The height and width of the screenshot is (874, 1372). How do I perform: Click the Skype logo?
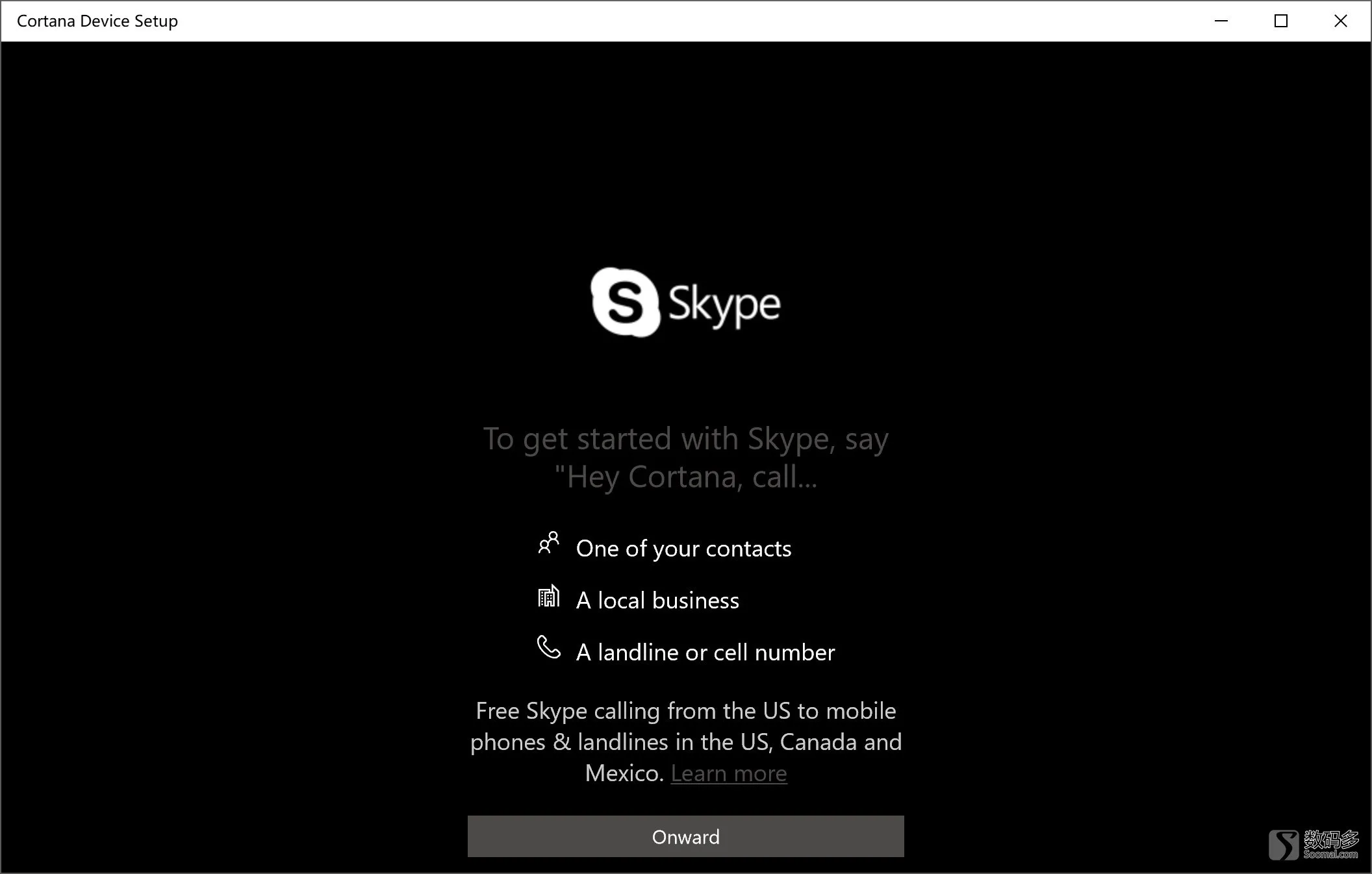coord(685,302)
